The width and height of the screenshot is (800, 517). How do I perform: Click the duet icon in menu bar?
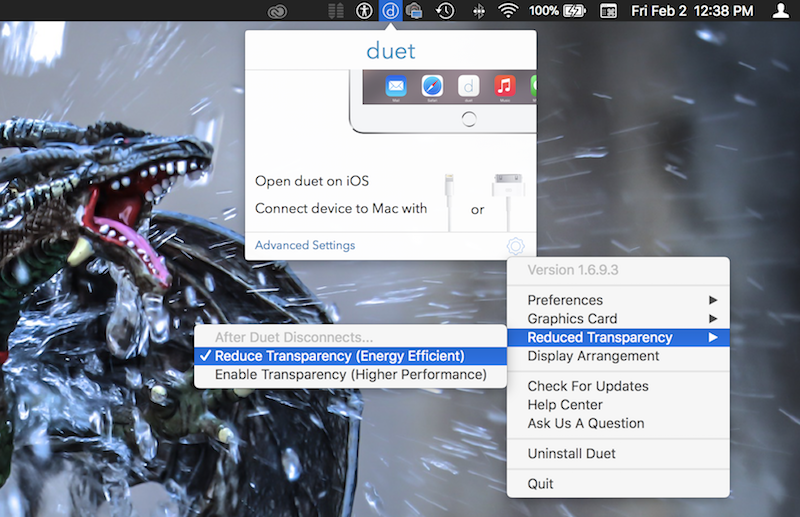point(390,11)
